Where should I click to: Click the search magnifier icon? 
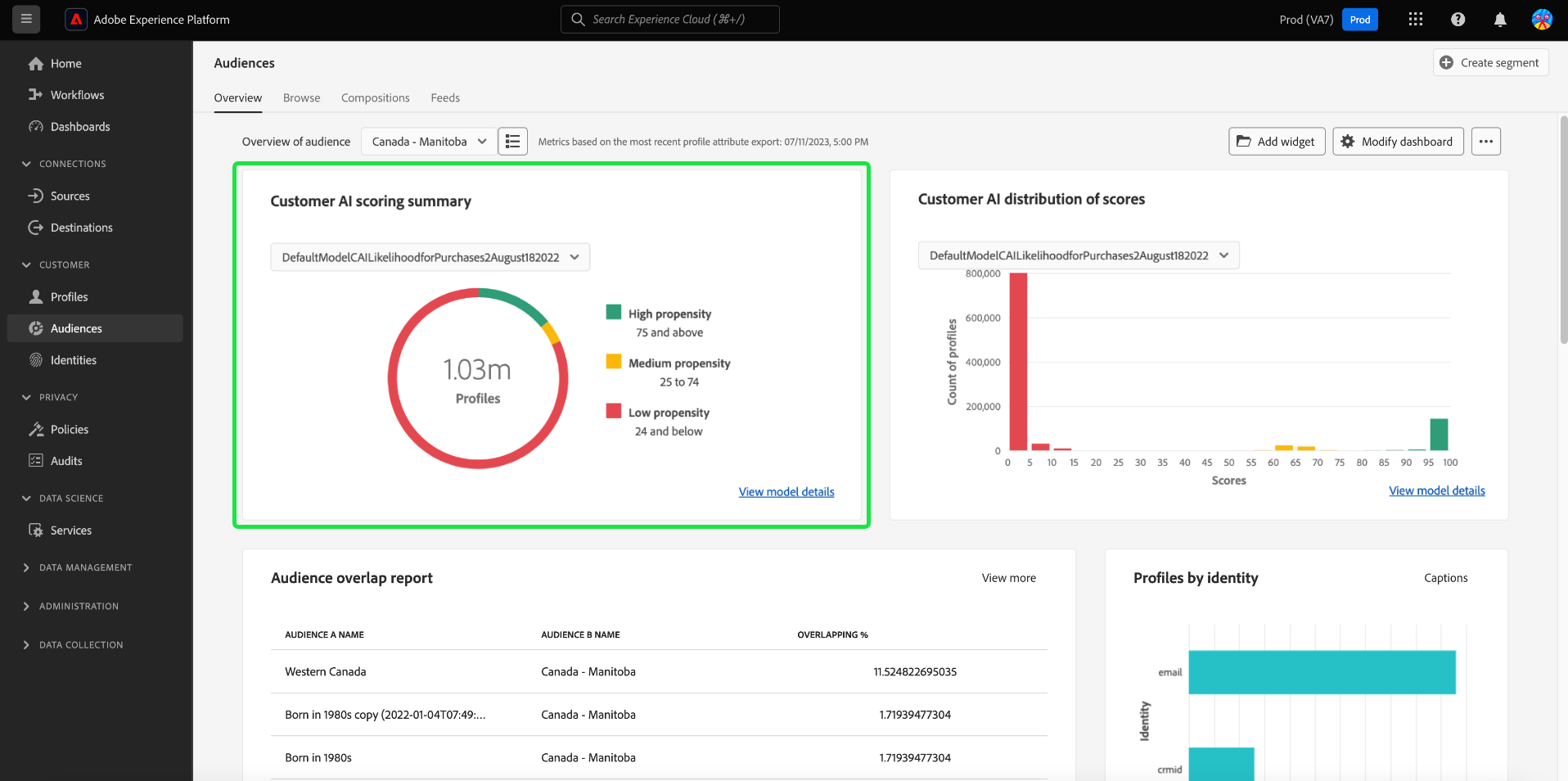(578, 19)
